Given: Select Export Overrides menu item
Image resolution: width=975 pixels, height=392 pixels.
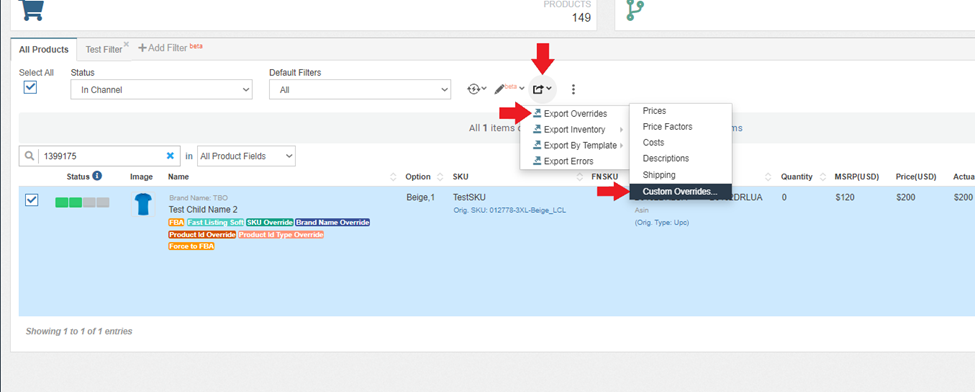Looking at the screenshot, I should [x=575, y=114].
